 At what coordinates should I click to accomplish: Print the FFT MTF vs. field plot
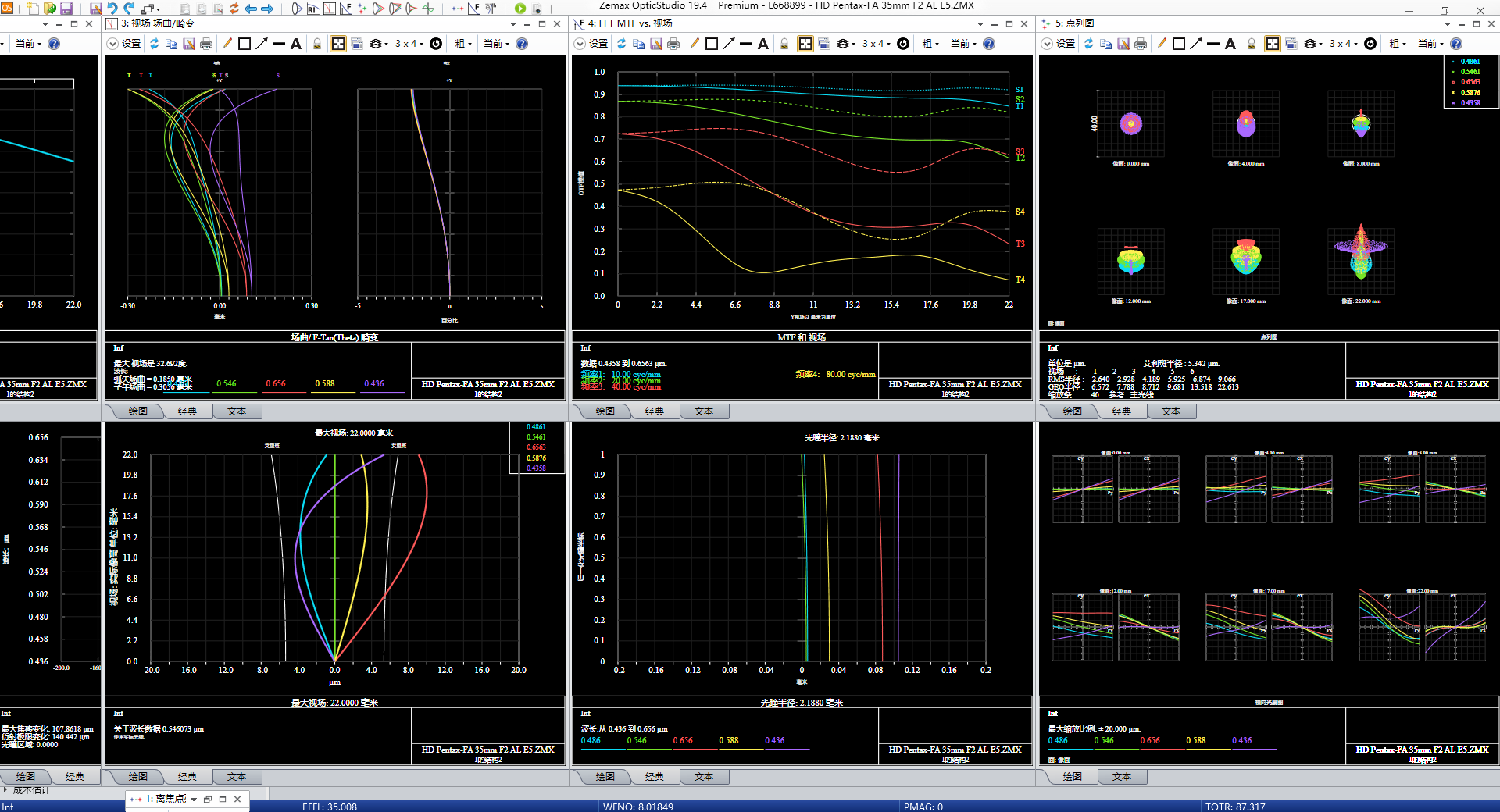pyautogui.click(x=673, y=44)
